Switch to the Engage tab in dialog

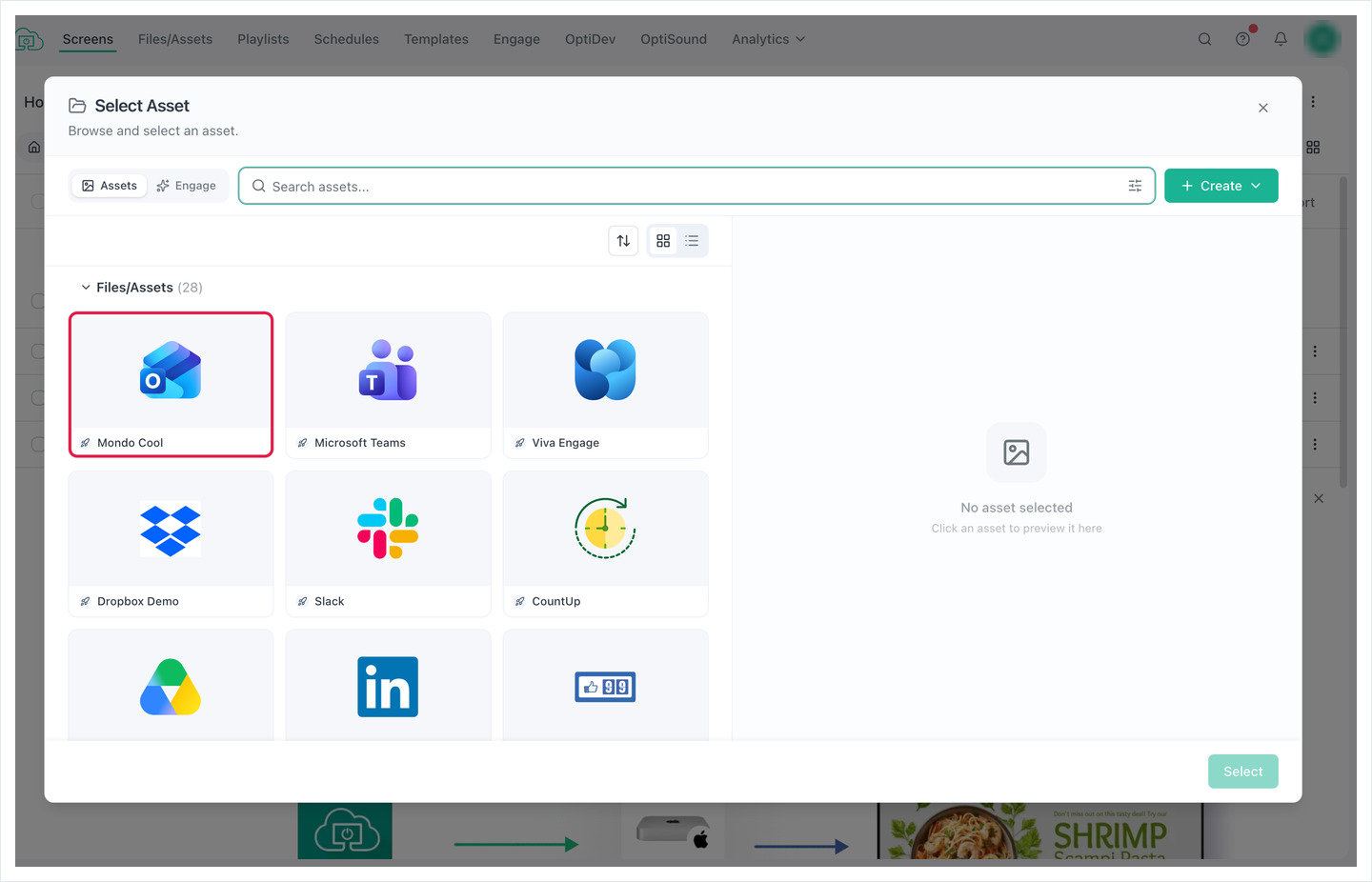coord(187,186)
